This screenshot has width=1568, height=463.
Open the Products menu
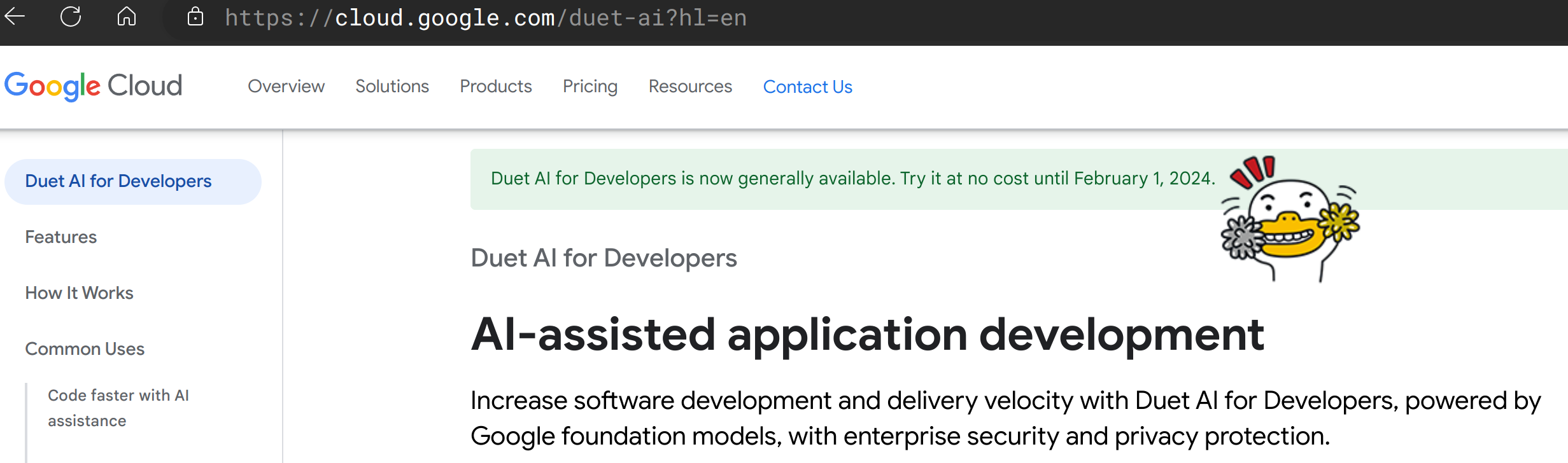pyautogui.click(x=496, y=86)
